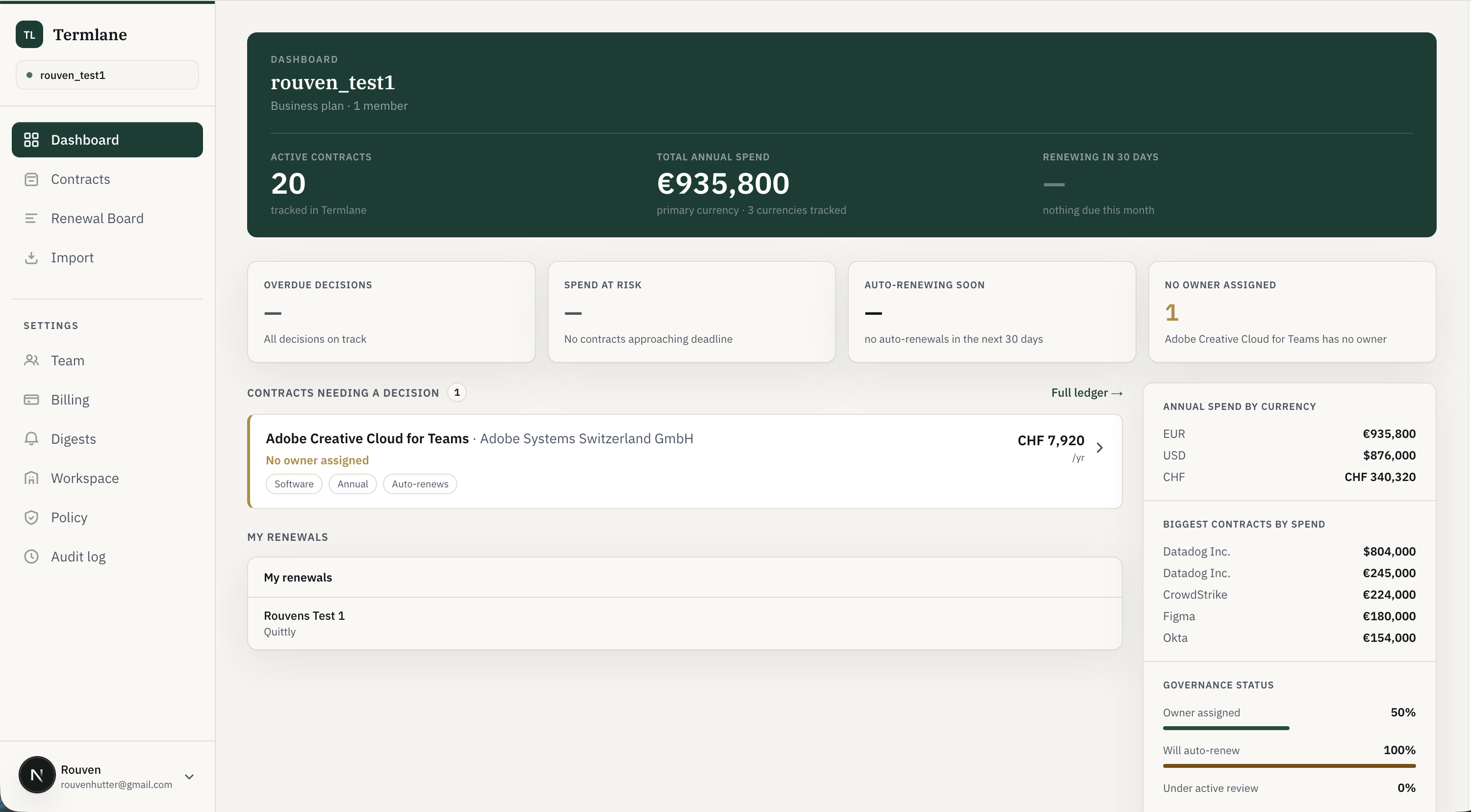
Task: Open the Full ledger link
Action: 1087,393
